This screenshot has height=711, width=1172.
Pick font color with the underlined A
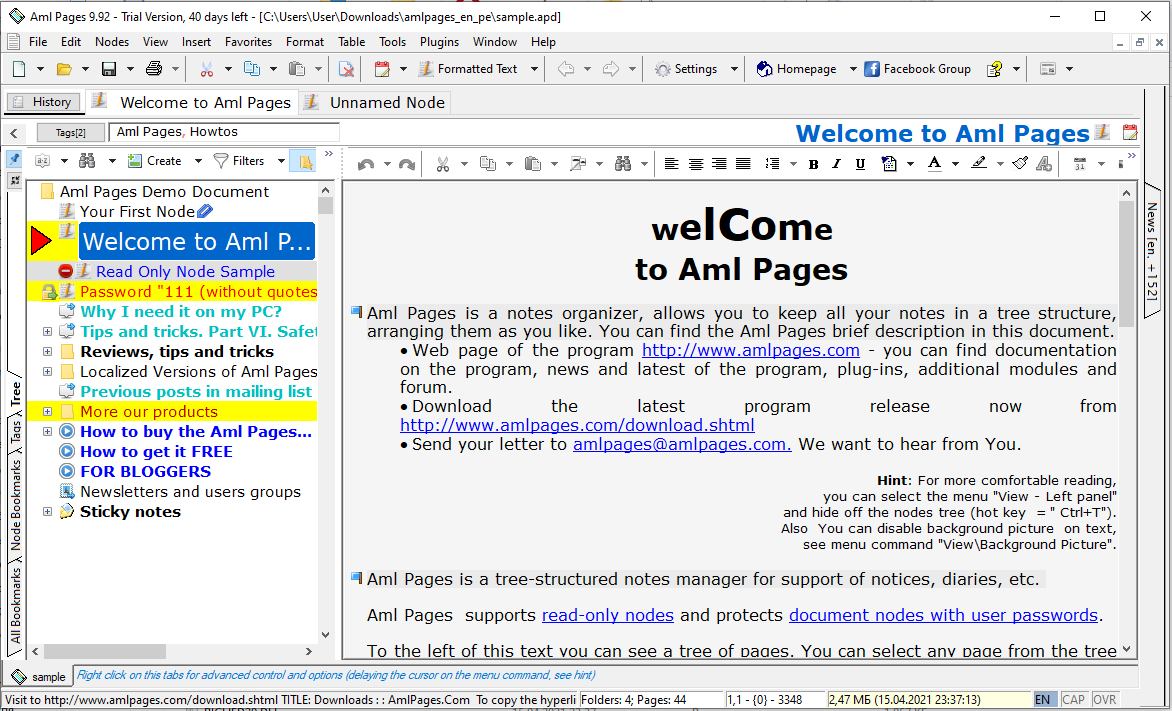coord(934,164)
